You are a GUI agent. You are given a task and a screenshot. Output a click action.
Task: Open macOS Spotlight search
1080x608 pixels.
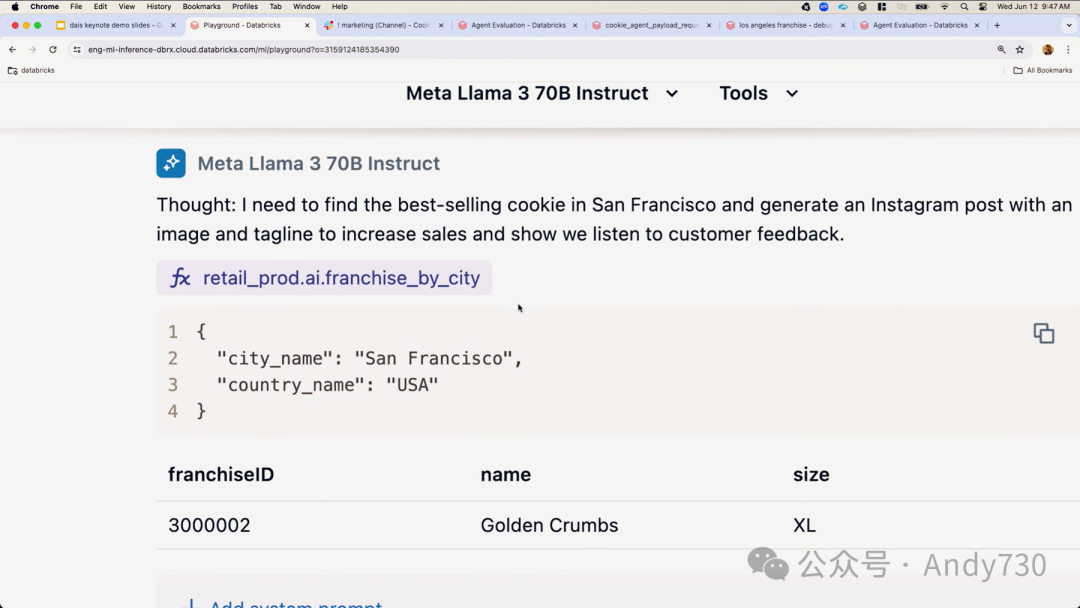click(964, 7)
